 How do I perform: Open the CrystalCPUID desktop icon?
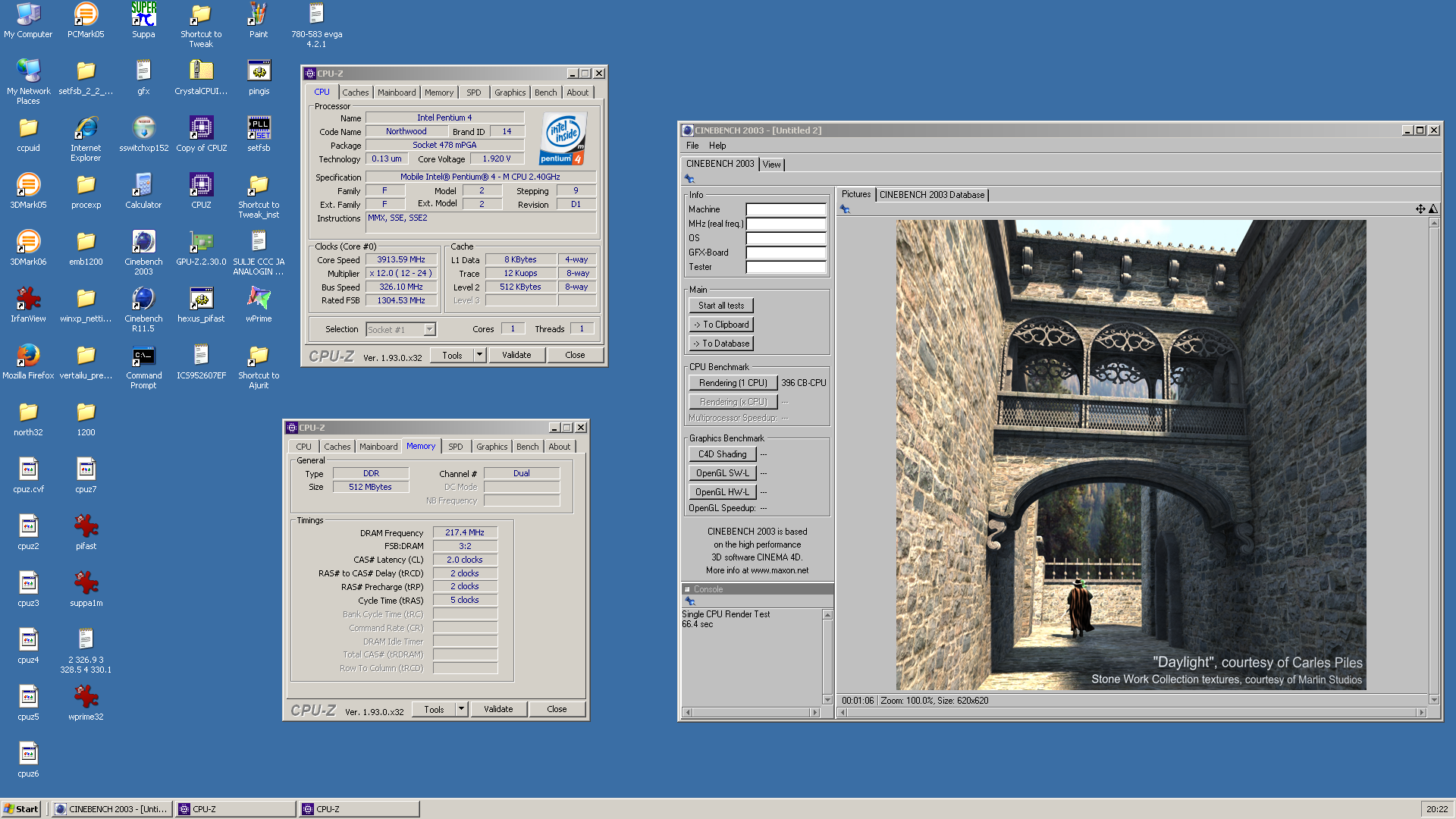201,77
